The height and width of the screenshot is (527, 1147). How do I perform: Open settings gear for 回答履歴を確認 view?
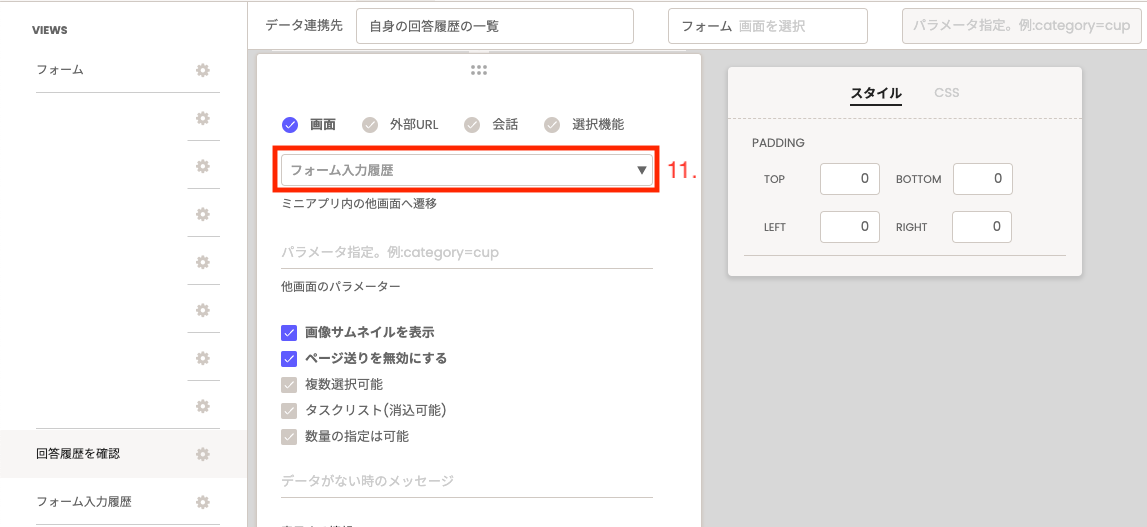coord(203,454)
